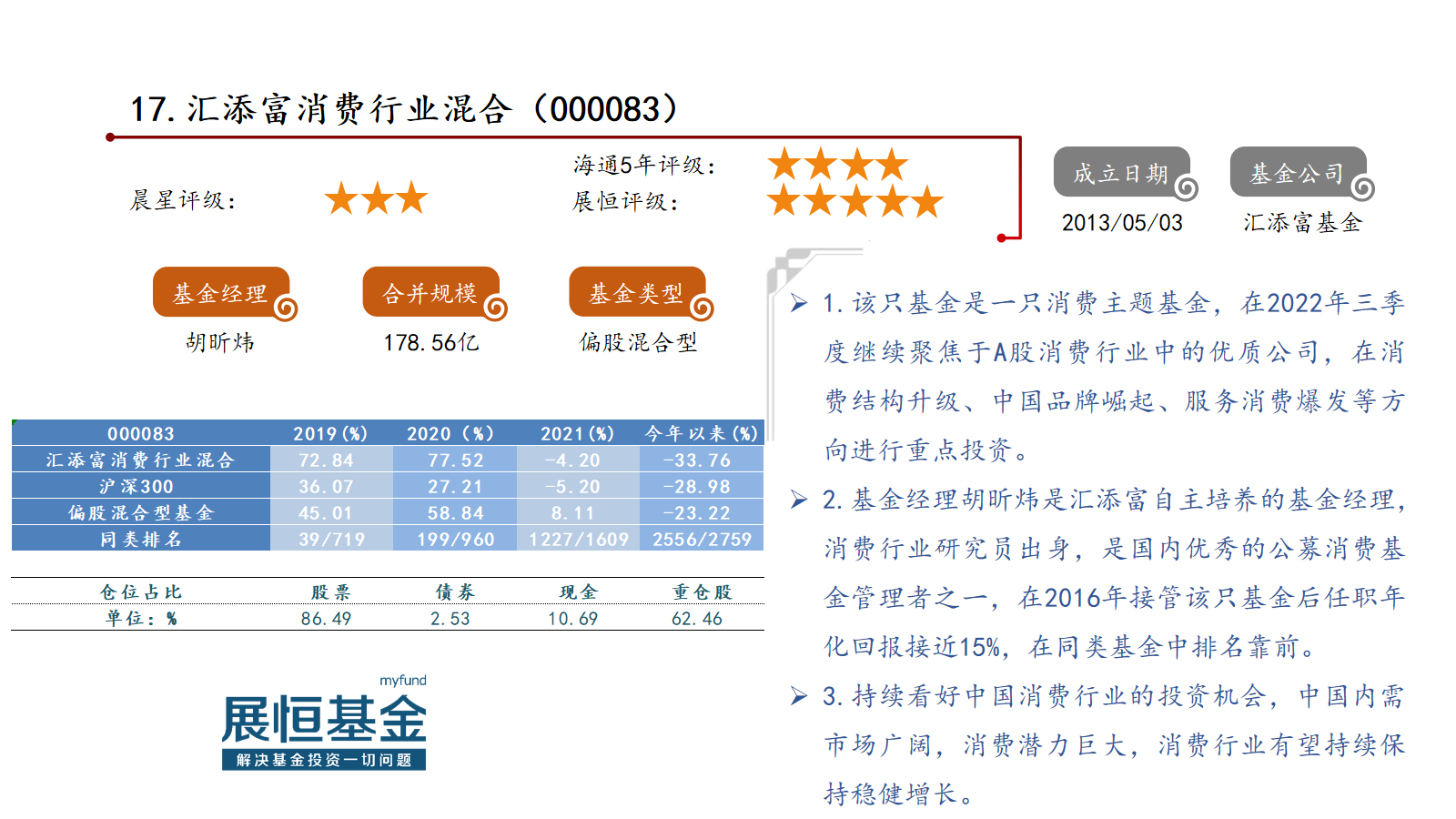Click the first bullet arrow before 该只基金
Image resolution: width=1456 pixels, height=819 pixels.
pyautogui.click(x=799, y=303)
